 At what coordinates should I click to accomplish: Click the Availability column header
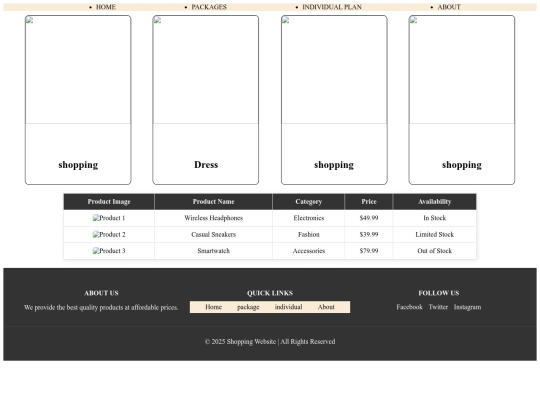[x=435, y=202]
